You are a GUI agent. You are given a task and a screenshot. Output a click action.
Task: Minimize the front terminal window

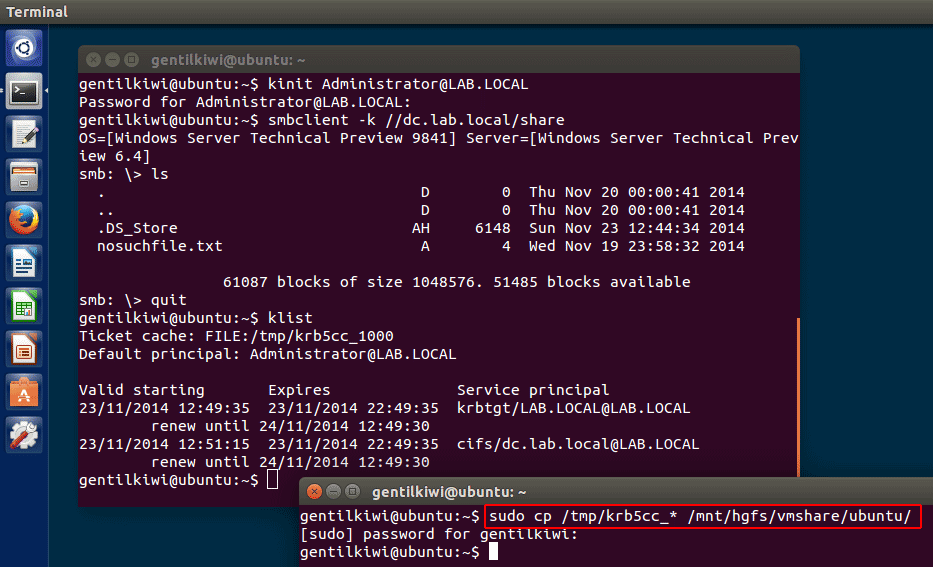point(333,491)
